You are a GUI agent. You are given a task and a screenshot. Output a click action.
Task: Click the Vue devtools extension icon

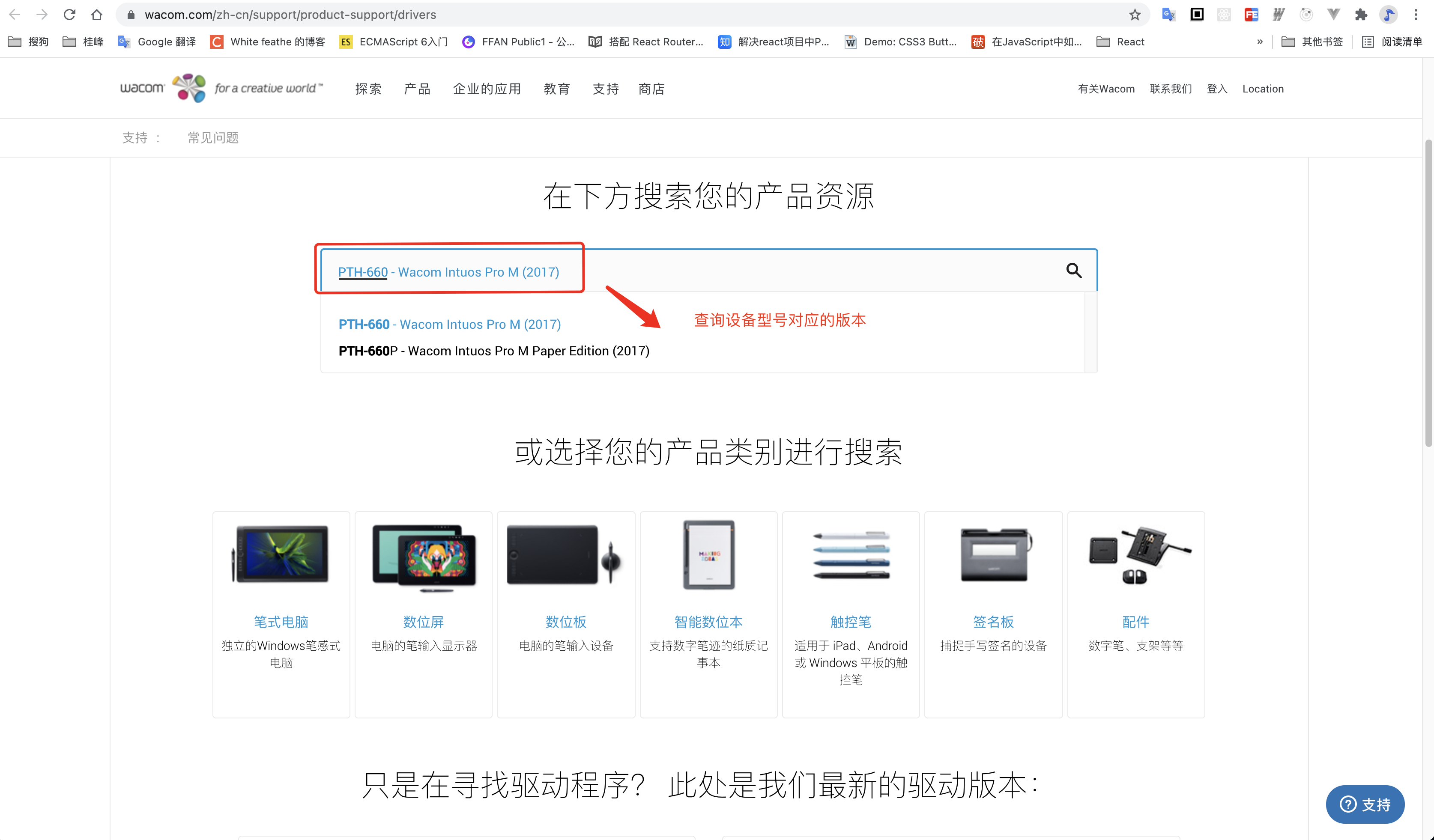(x=1333, y=15)
